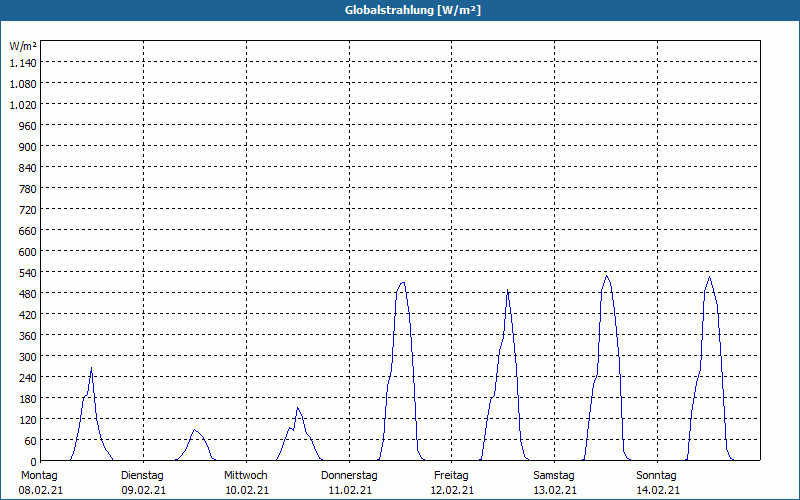
Task: Click Saturday's radiation curve peak
Action: click(607, 276)
